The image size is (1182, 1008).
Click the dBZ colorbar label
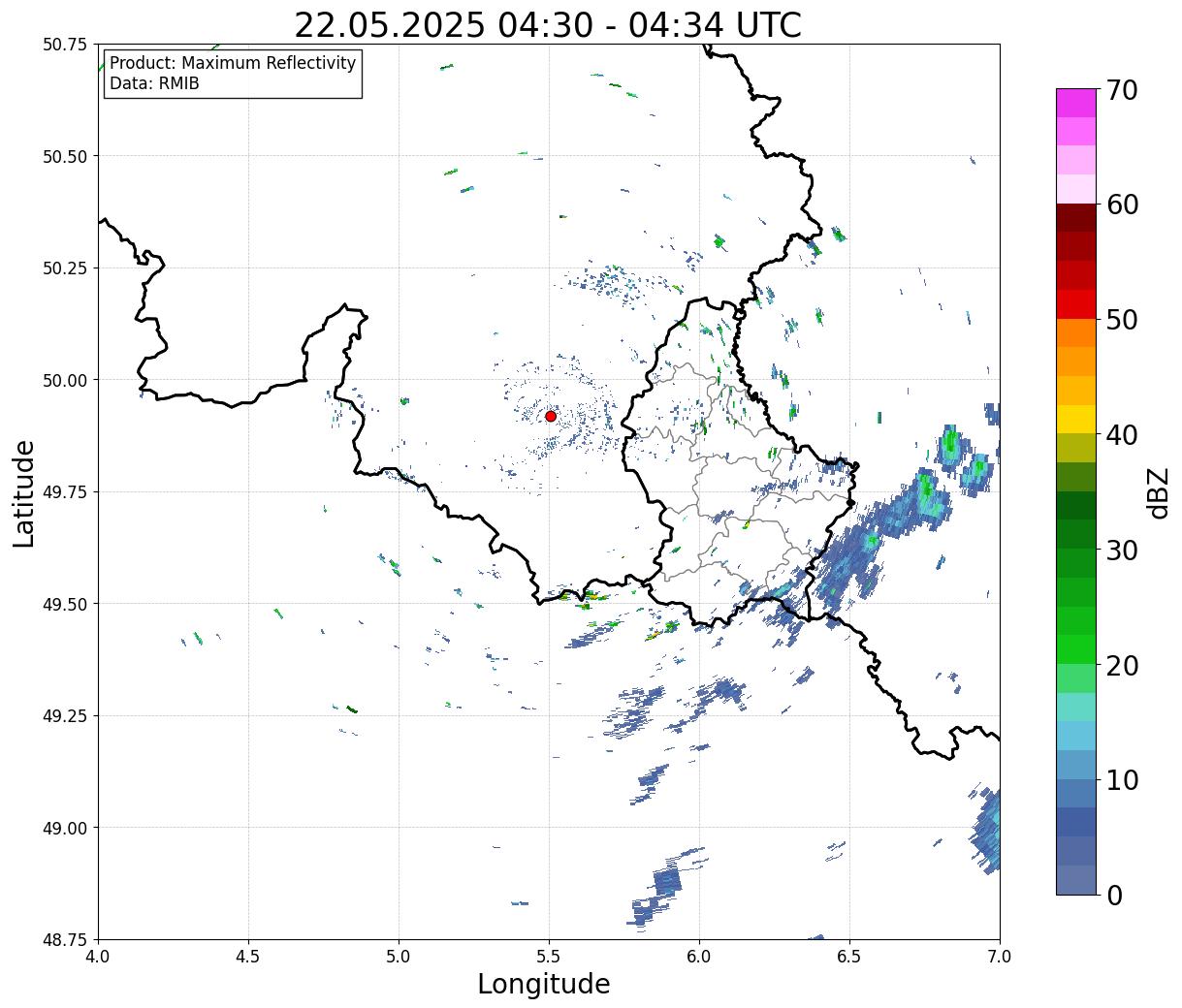[1158, 491]
